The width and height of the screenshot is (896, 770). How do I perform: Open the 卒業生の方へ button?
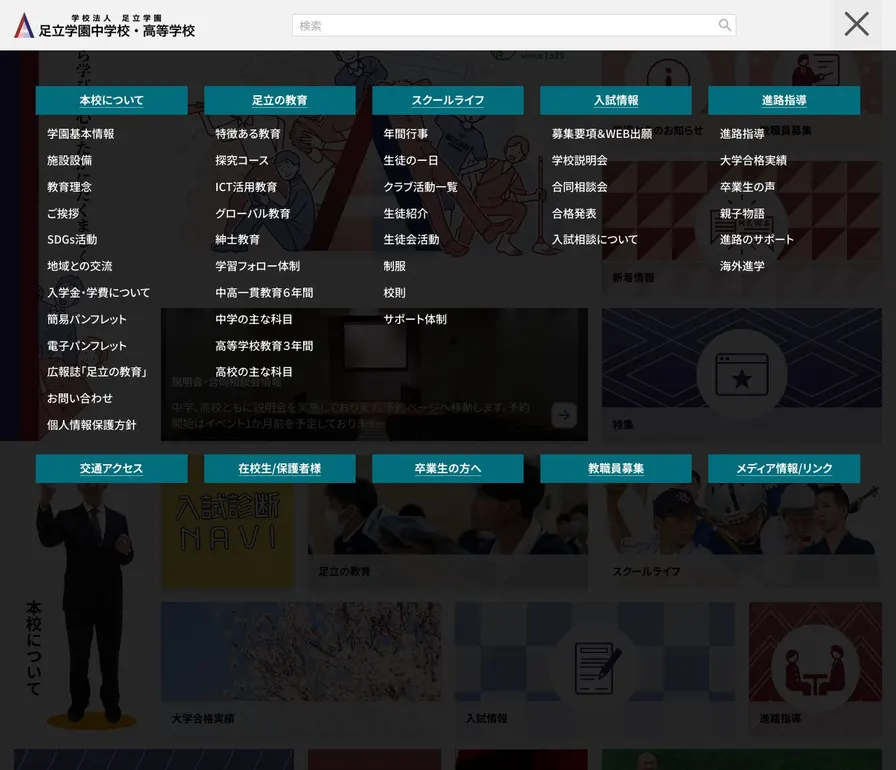pos(447,468)
